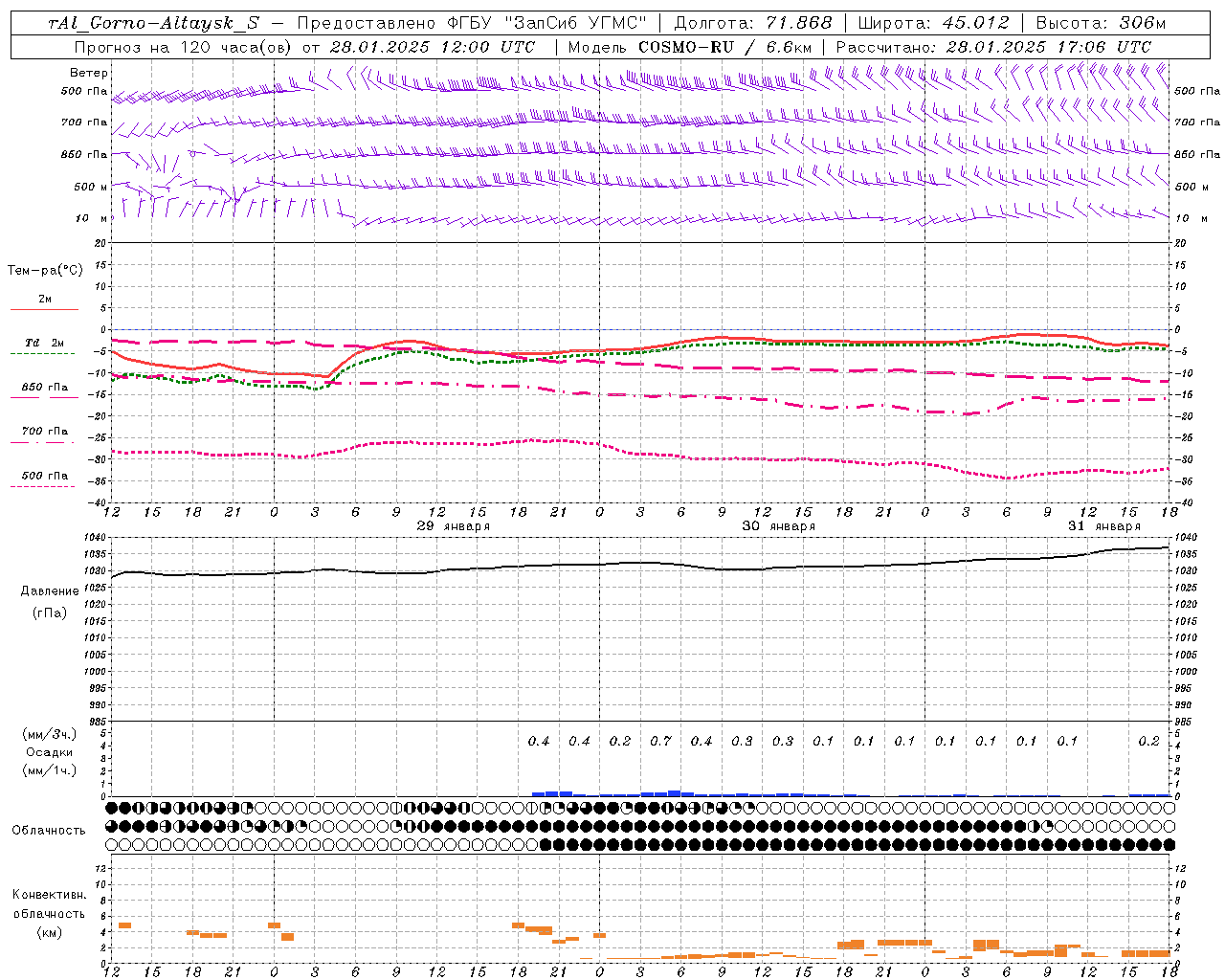1225x980 pixels.
Task: Click the 0.7 precipitation amount value
Action: point(661,741)
